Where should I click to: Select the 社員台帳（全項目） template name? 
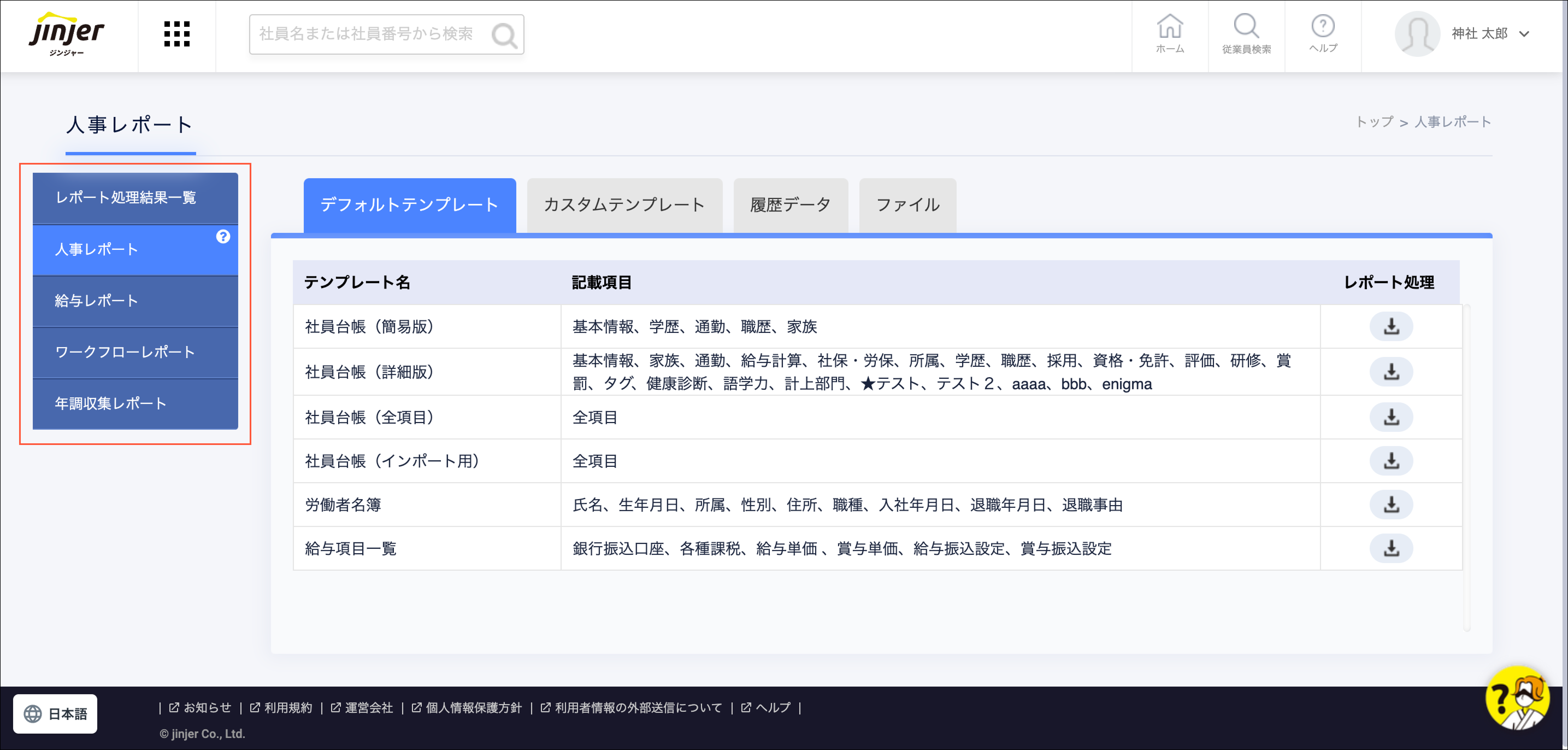click(370, 417)
